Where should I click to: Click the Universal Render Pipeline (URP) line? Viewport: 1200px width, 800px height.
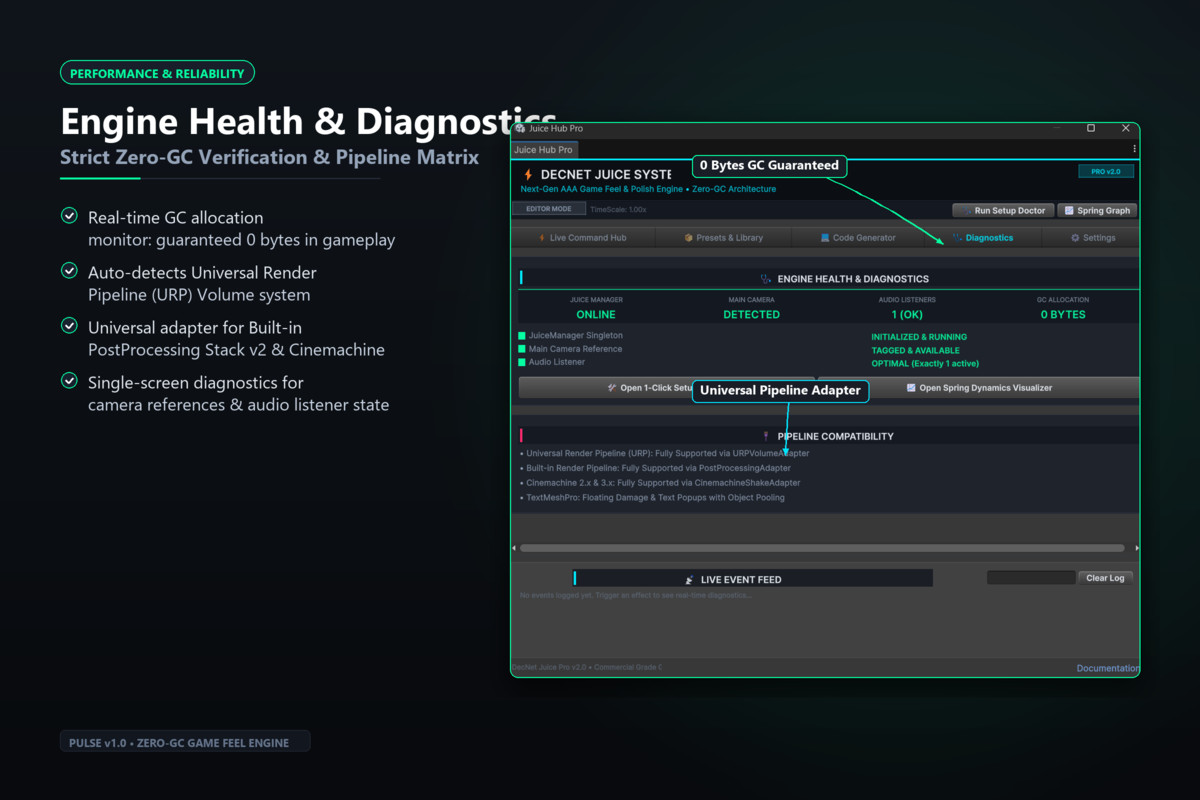pos(665,453)
